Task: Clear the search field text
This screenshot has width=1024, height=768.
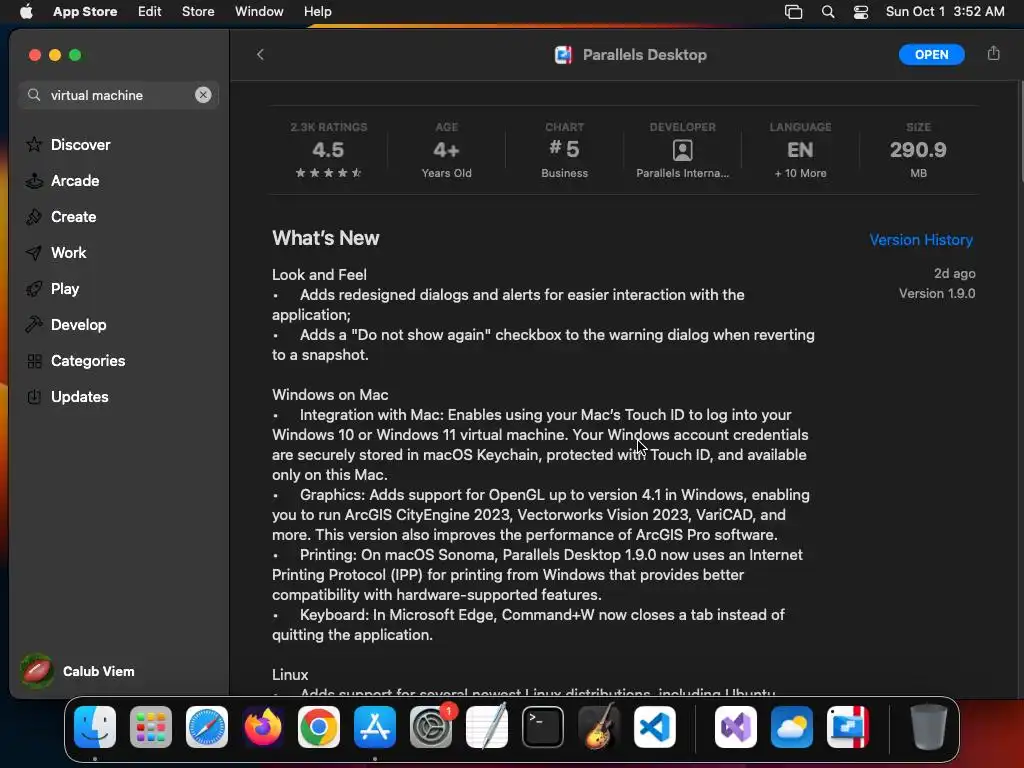Action: 203,95
